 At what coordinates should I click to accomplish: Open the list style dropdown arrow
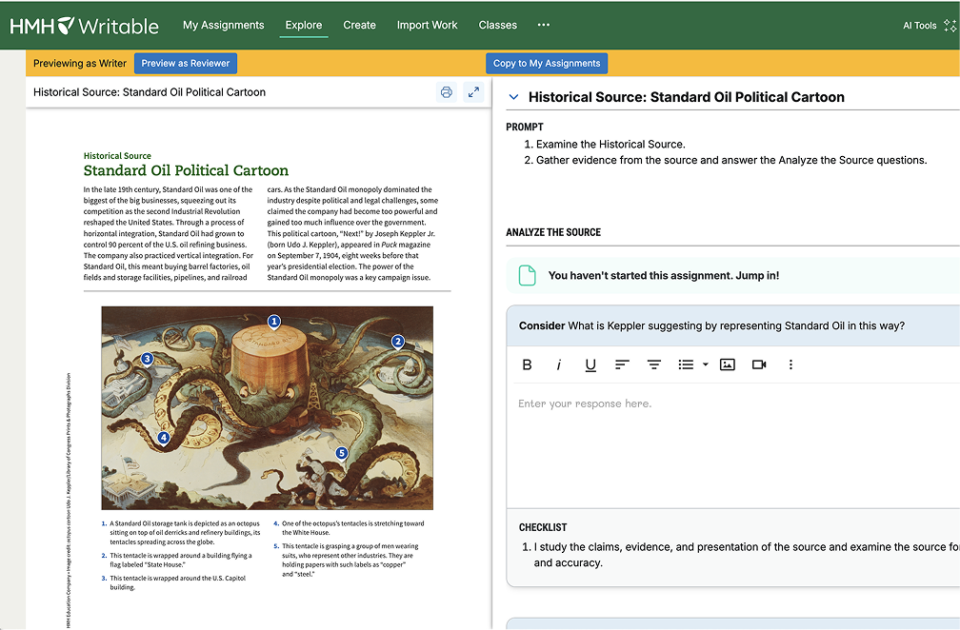pos(705,365)
